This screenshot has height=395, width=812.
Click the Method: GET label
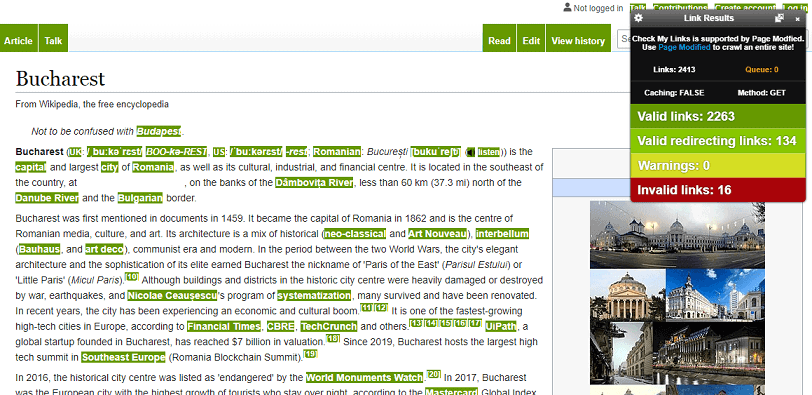point(762,93)
